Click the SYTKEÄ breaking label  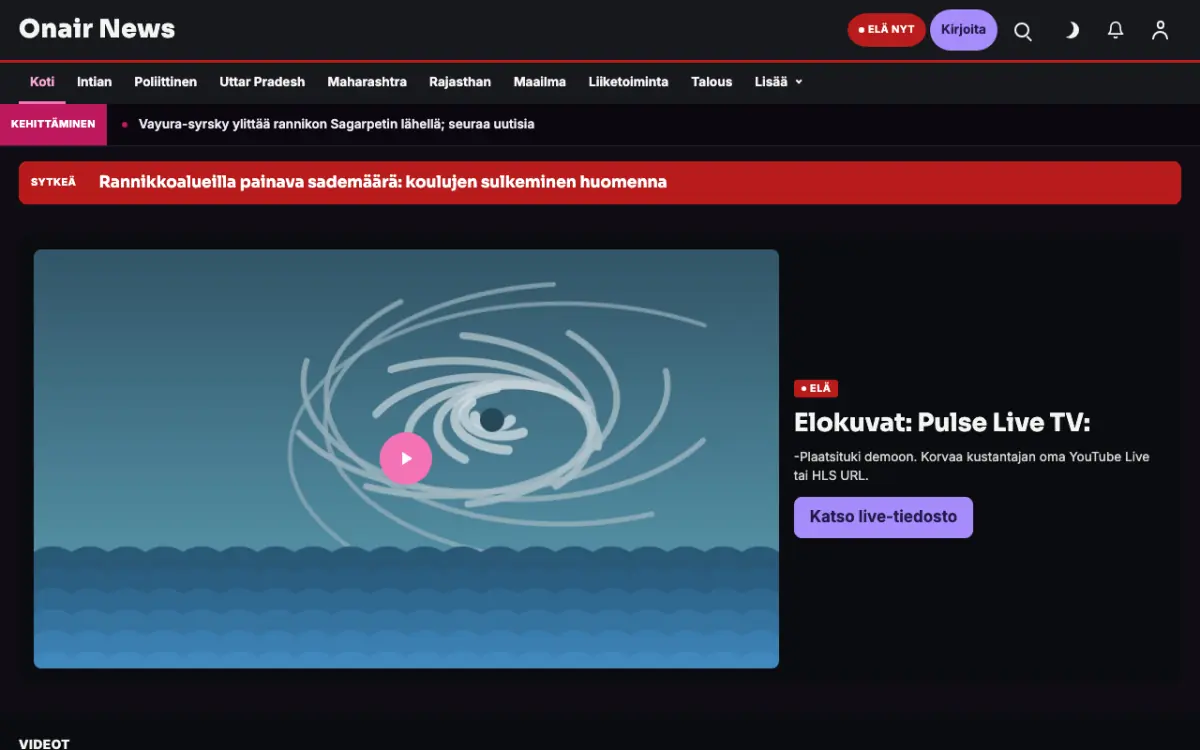53,182
